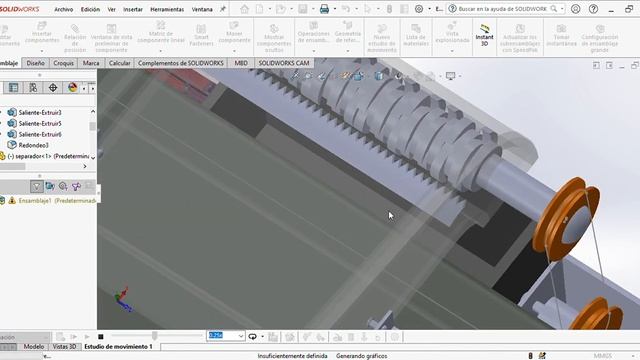Open the DisplayManager color ball tab
640x360 pixels.
73,88
